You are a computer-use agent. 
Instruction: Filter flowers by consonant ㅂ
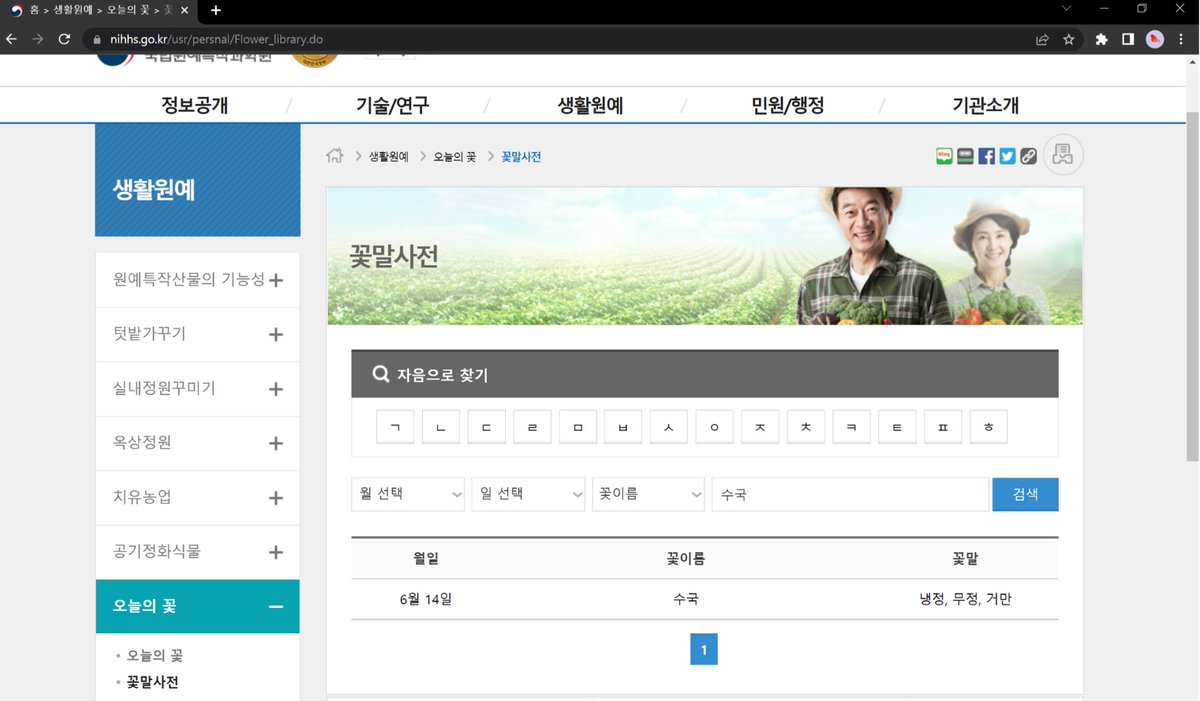point(623,427)
